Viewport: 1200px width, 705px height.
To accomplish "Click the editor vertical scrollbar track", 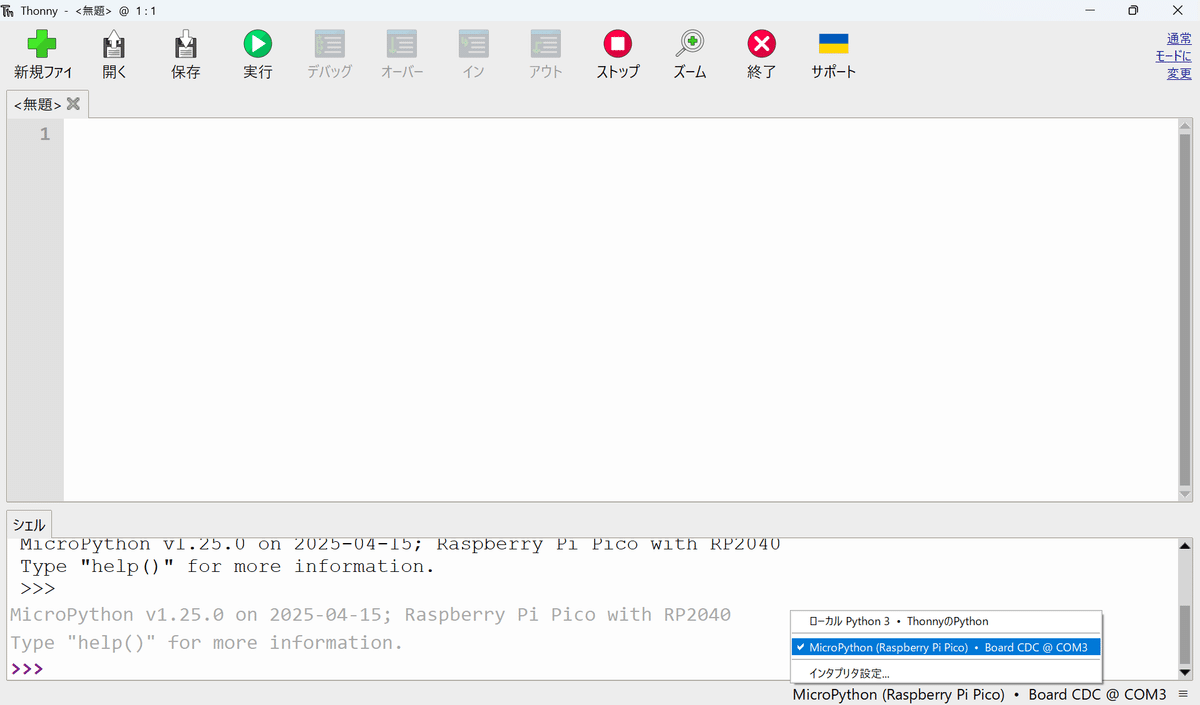I will [1185, 308].
